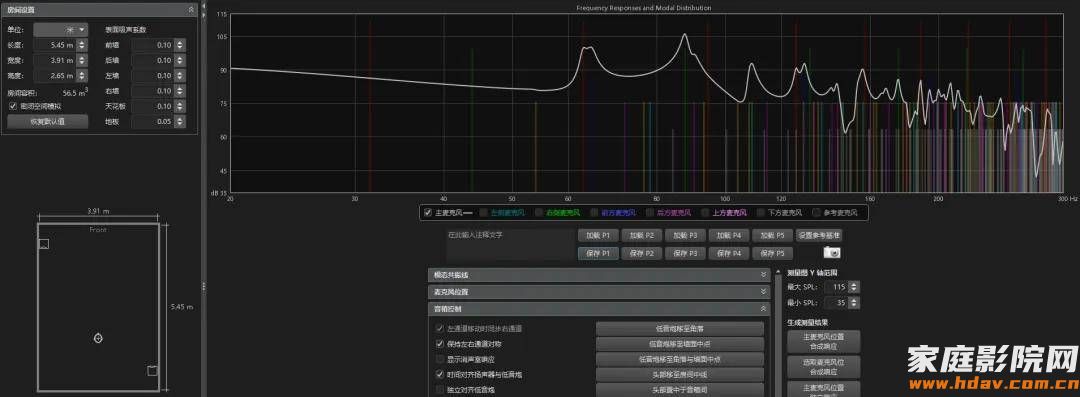
Task: Click the 头部移至房间中线 button
Action: (x=680, y=375)
